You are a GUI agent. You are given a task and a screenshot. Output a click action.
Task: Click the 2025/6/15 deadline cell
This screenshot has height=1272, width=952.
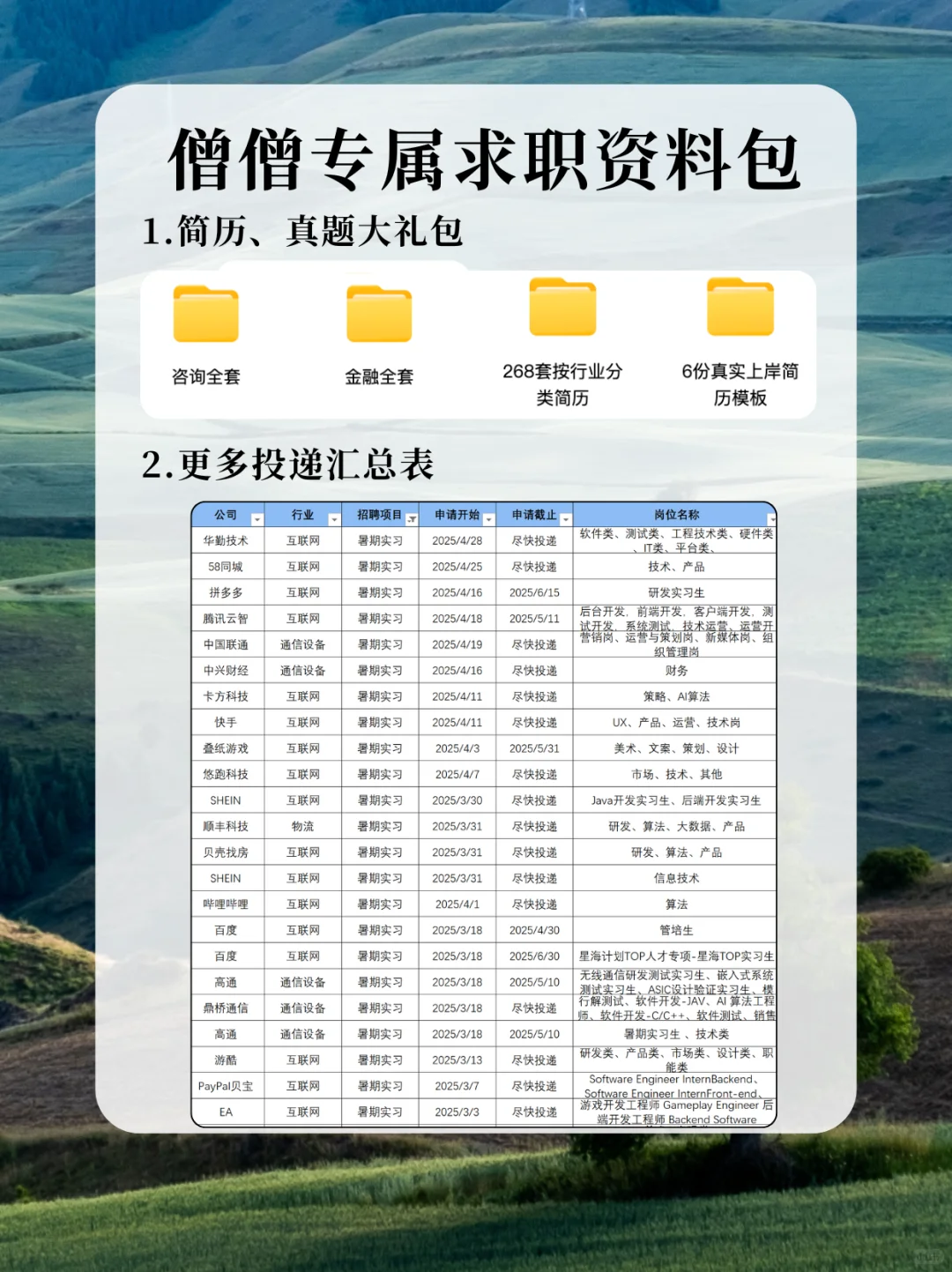[534, 592]
